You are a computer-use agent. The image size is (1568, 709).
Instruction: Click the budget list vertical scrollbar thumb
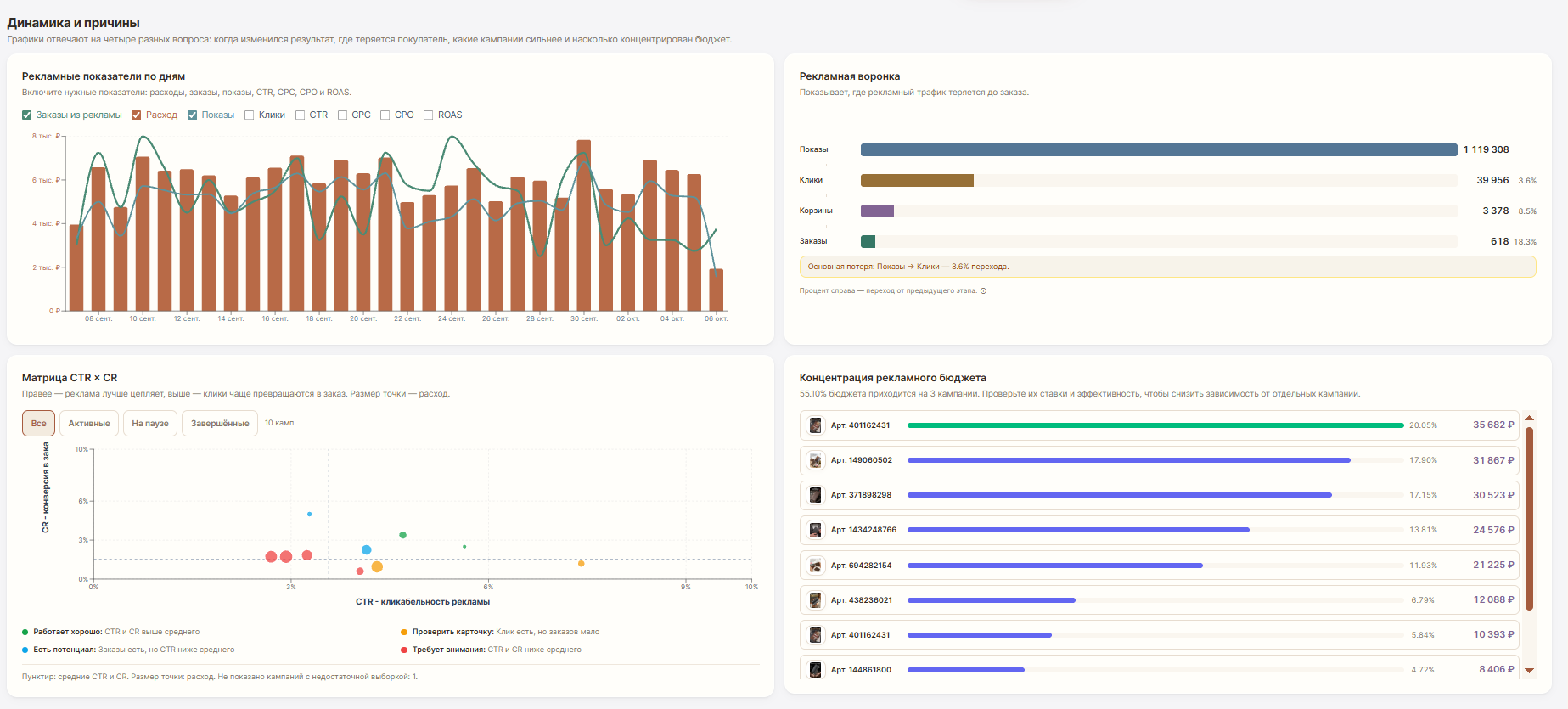pos(1530,519)
